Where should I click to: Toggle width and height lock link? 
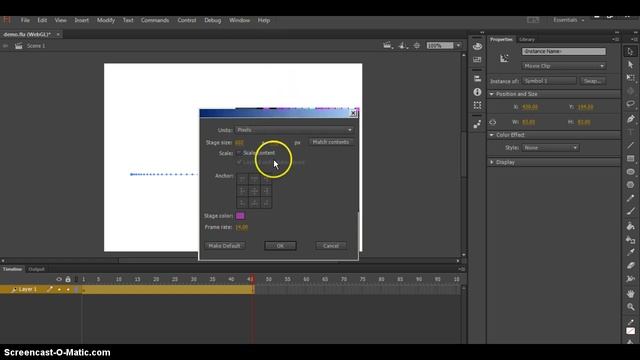[x=493, y=122]
